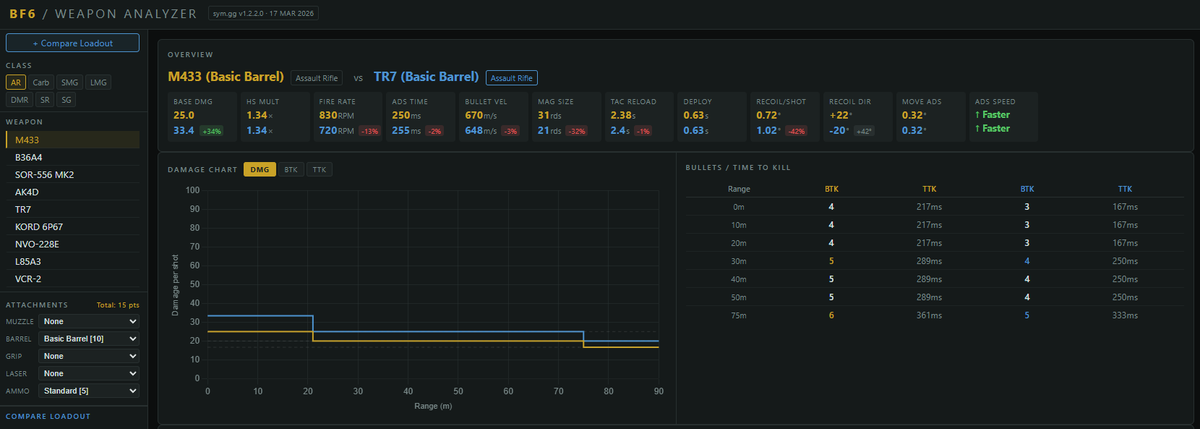Switch damage chart to BTK view

(x=290, y=170)
